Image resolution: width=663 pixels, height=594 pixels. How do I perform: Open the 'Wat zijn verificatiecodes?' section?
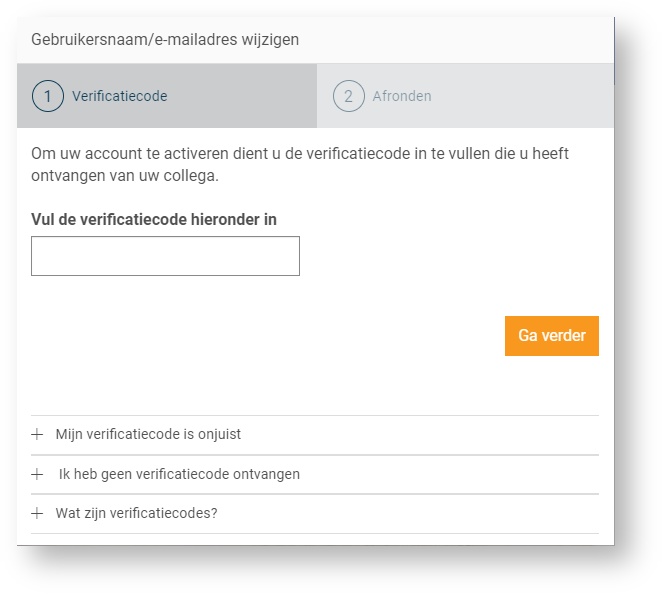(x=136, y=513)
